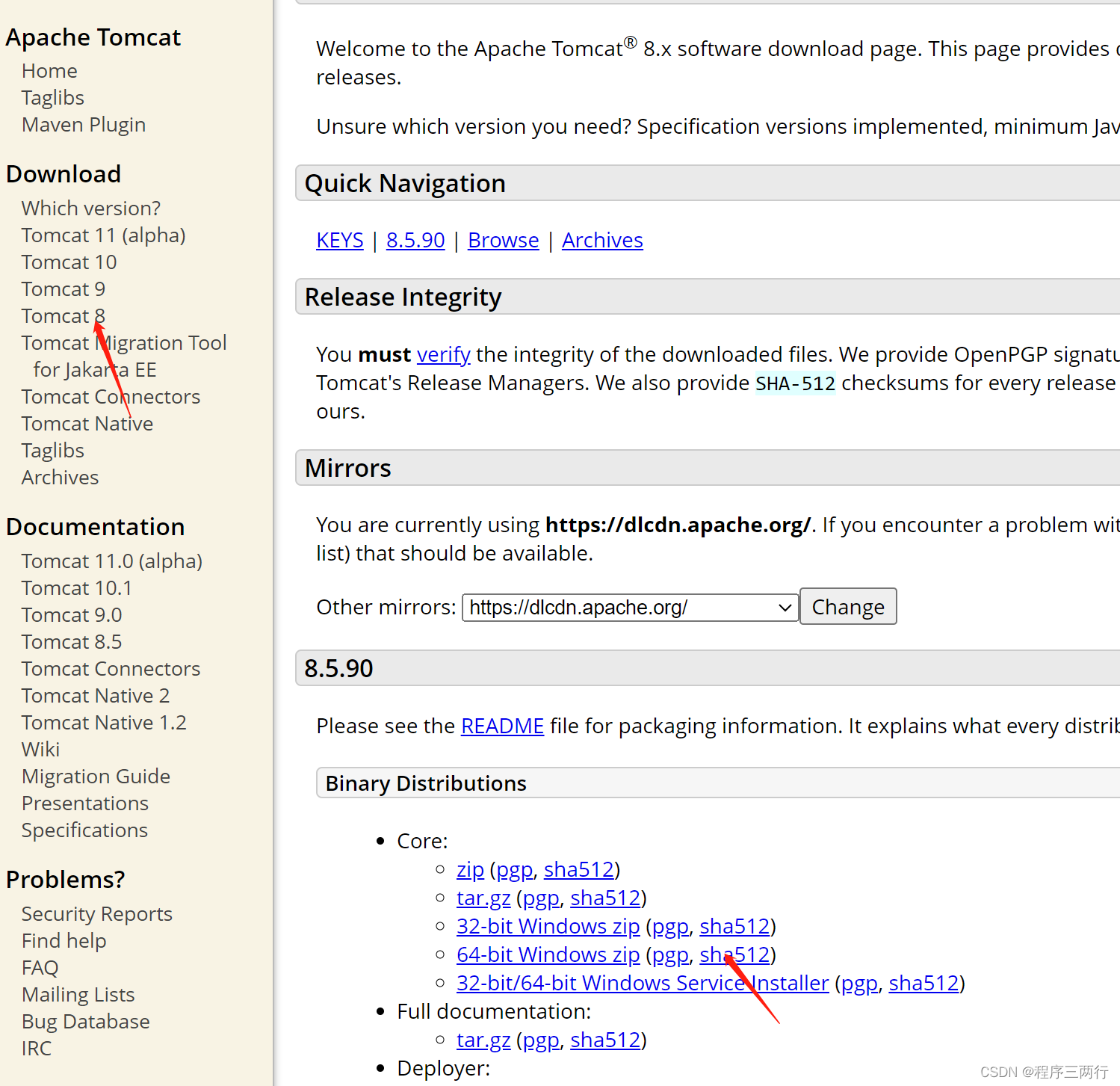Open Archives in the sidebar Download list

tap(60, 478)
